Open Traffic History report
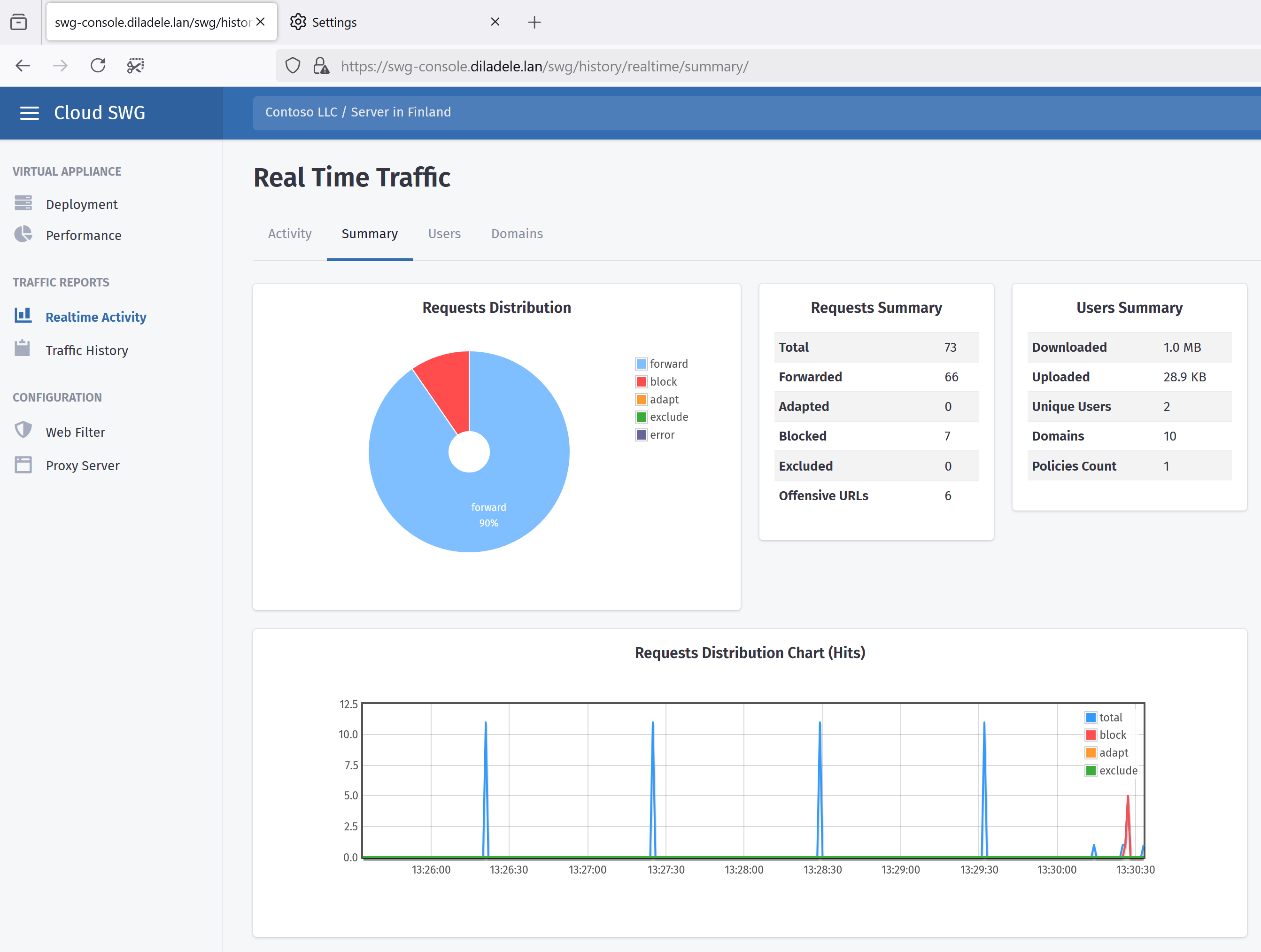1261x952 pixels. click(87, 350)
